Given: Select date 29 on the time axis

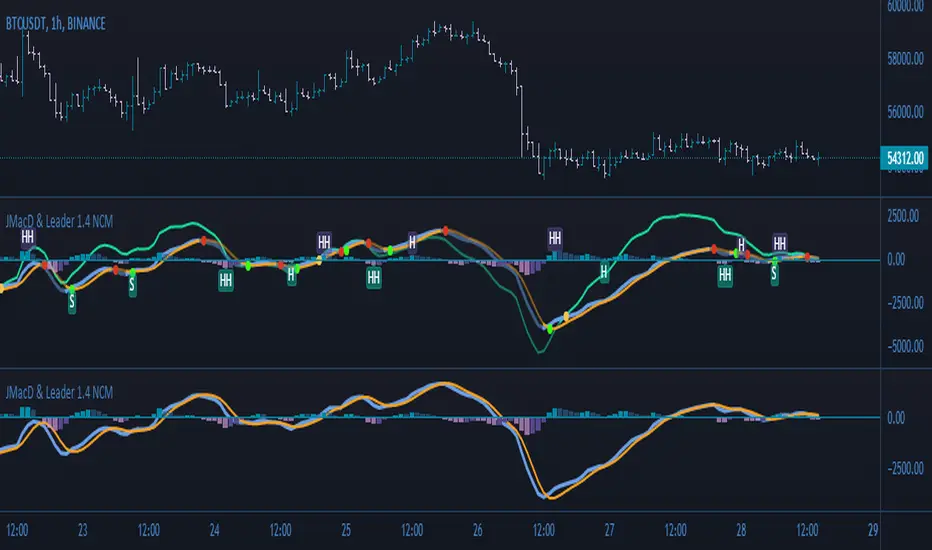Looking at the screenshot, I should [873, 529].
